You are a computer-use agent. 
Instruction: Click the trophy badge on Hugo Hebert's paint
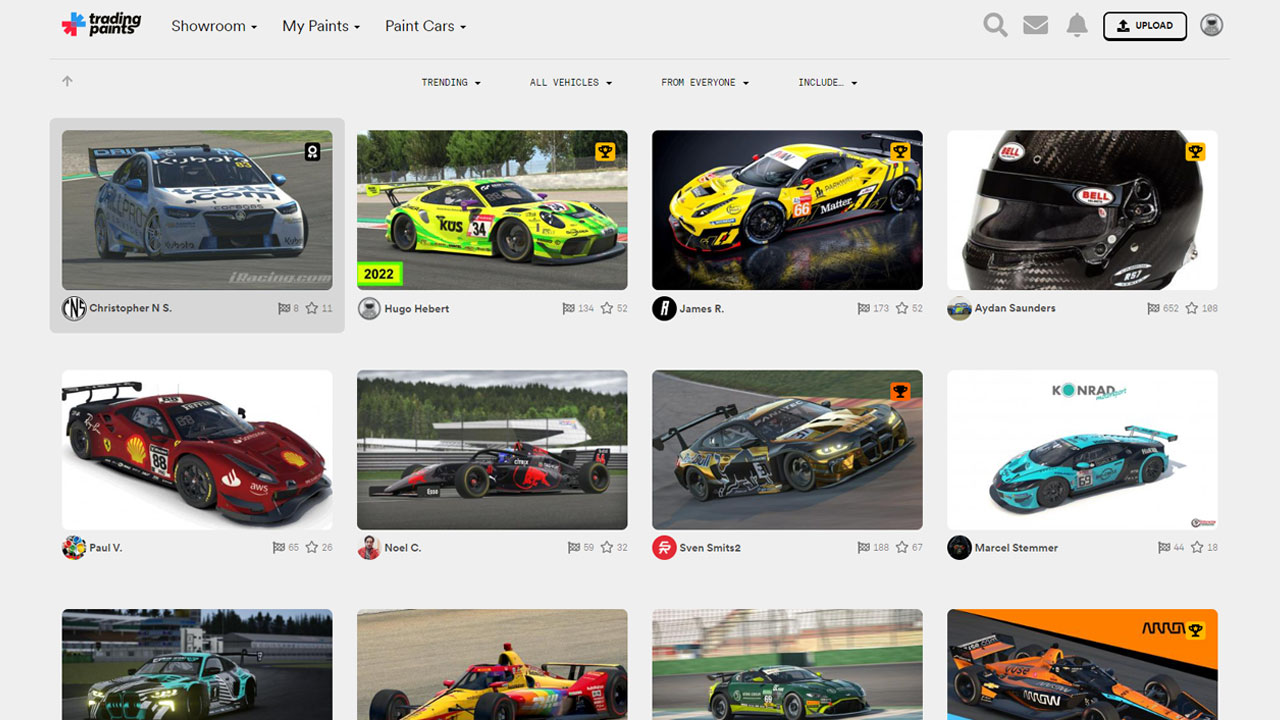(605, 150)
